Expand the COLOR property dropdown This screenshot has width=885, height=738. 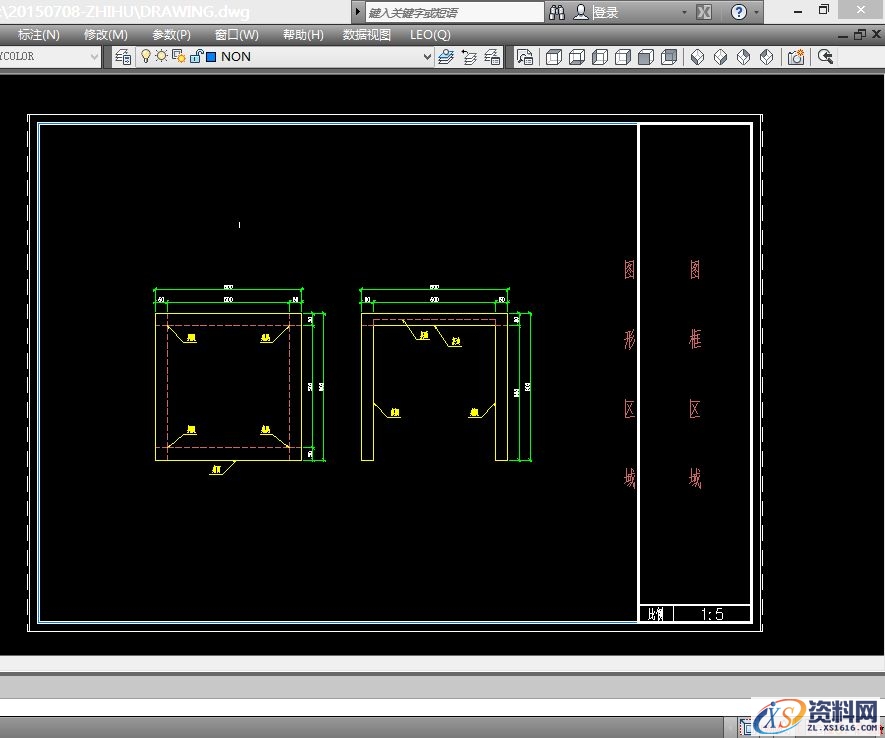(x=95, y=57)
